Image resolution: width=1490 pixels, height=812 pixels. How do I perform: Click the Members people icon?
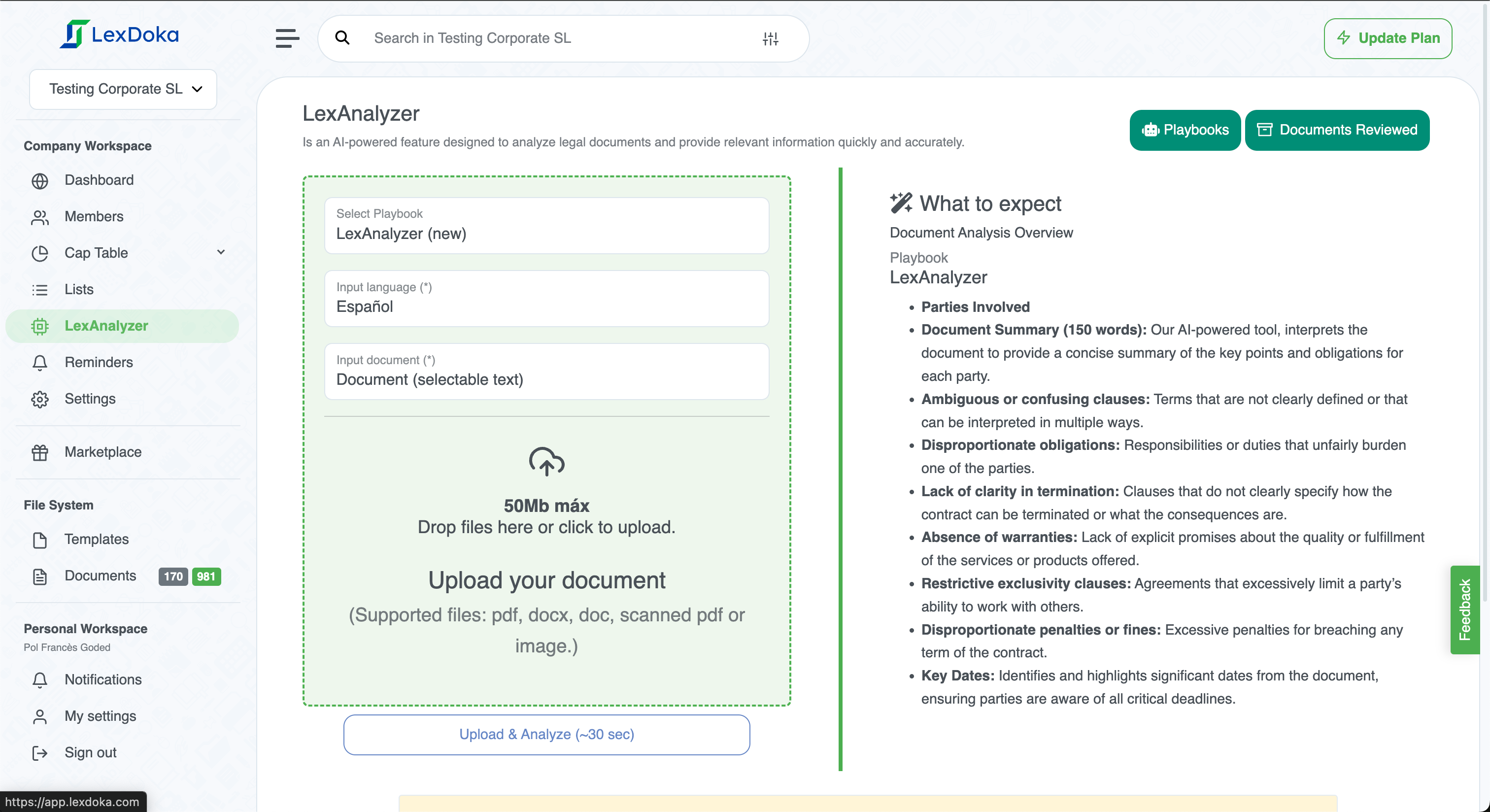tap(40, 217)
